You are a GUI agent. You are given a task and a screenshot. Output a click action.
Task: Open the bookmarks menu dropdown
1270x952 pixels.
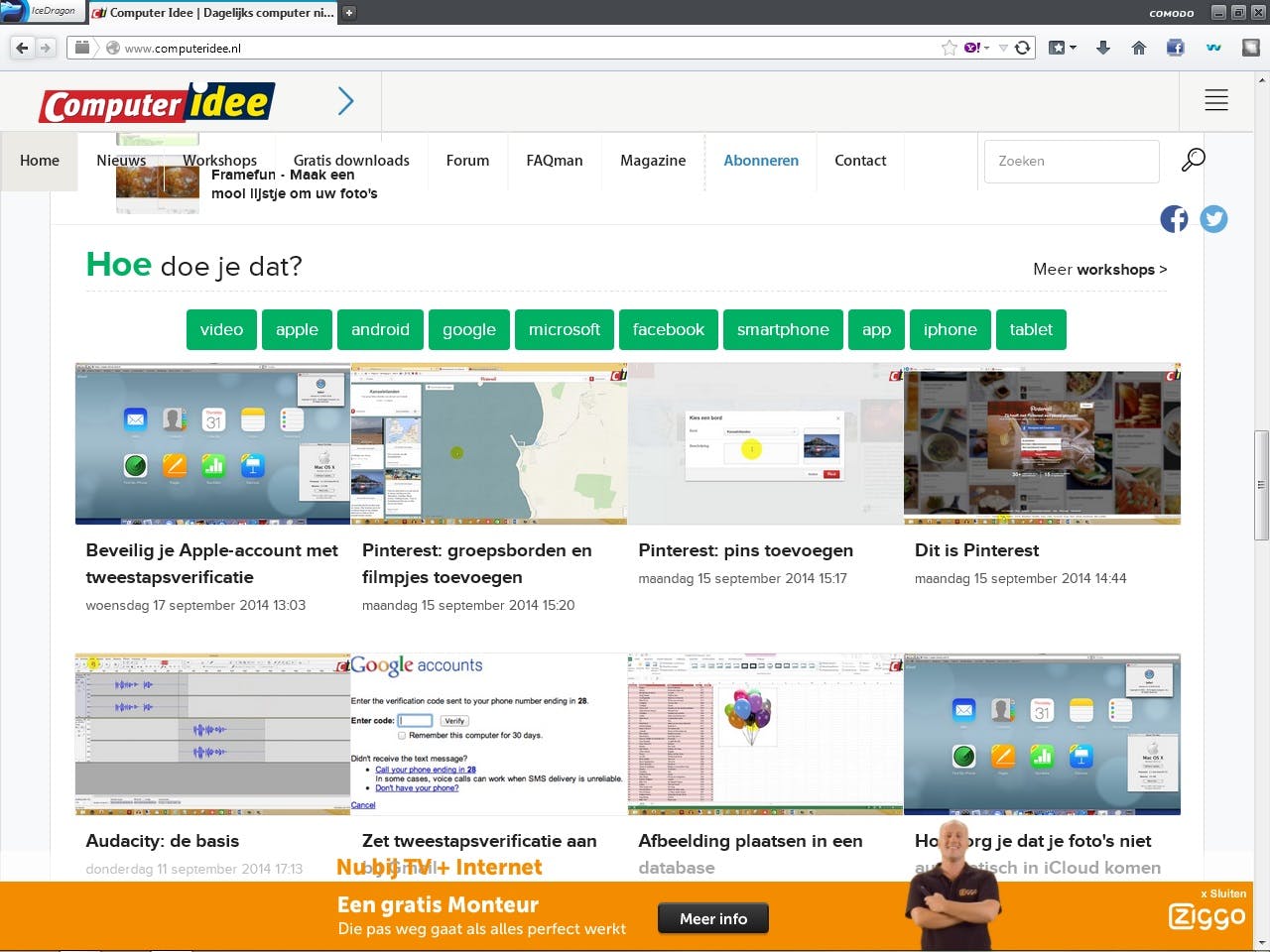pos(1065,47)
